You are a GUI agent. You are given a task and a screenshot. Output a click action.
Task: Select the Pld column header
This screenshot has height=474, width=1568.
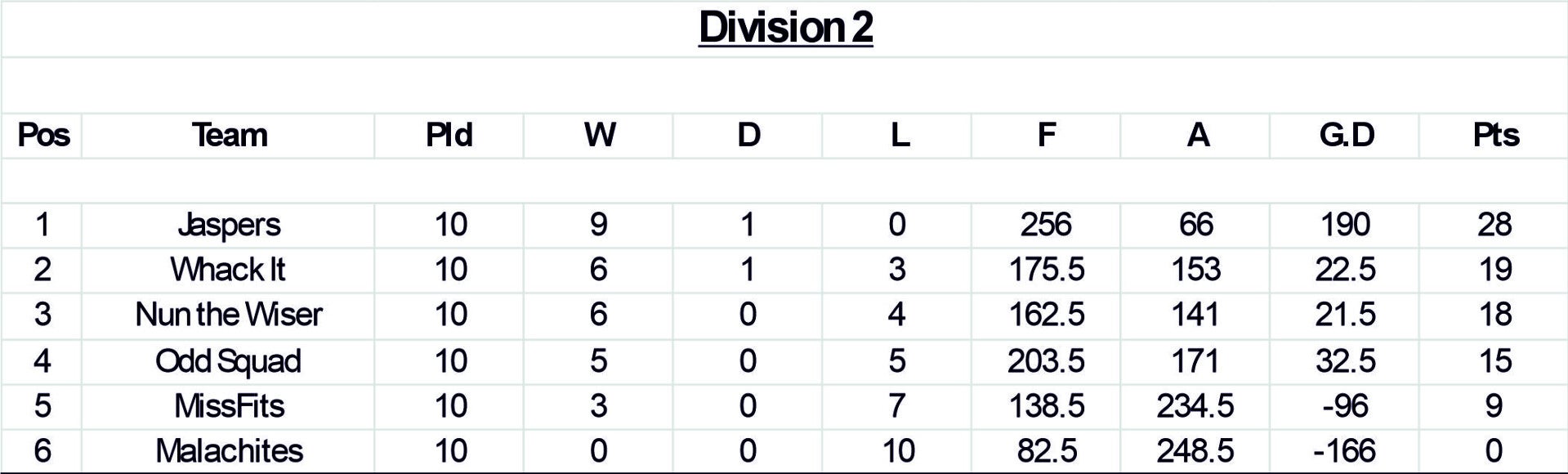point(449,135)
